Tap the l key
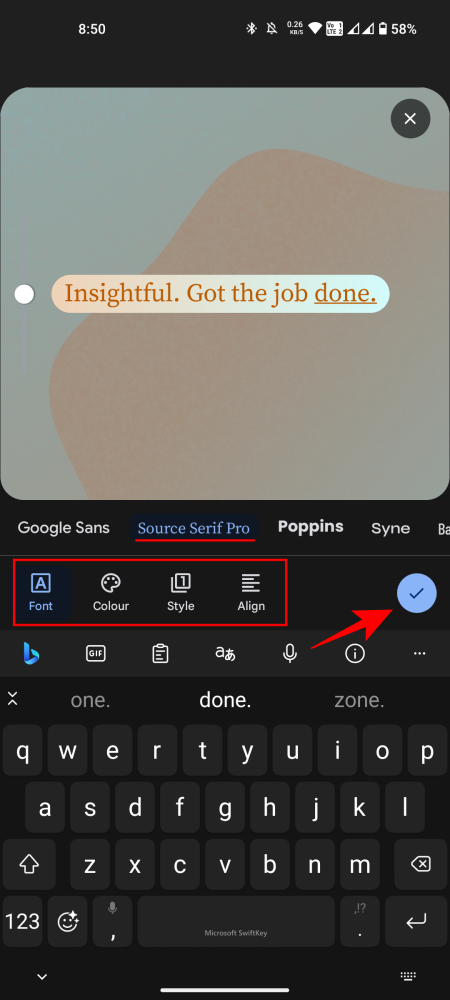Viewport: 450px width, 1000px height. 405,807
